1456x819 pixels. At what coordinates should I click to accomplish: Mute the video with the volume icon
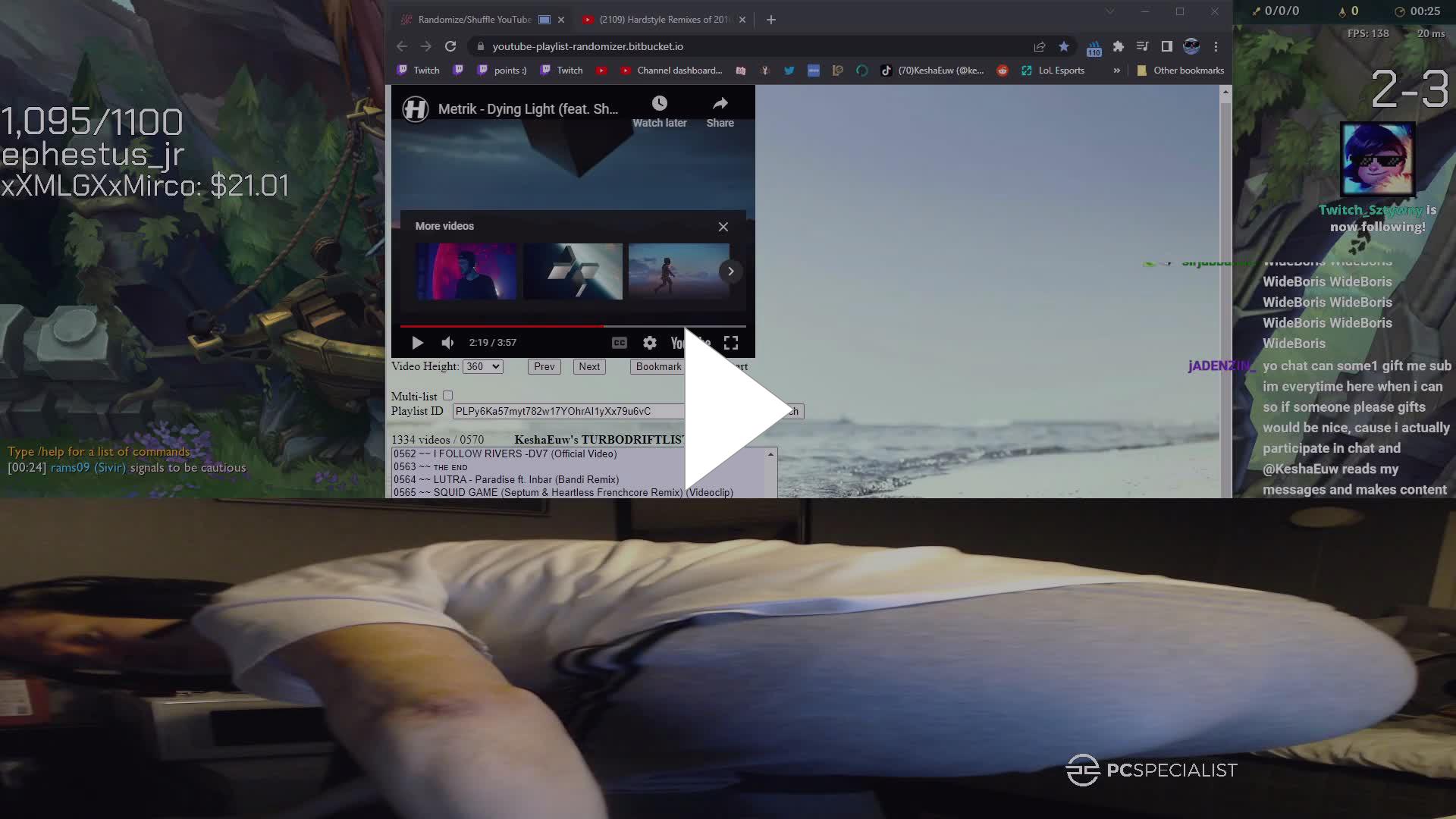coord(447,343)
